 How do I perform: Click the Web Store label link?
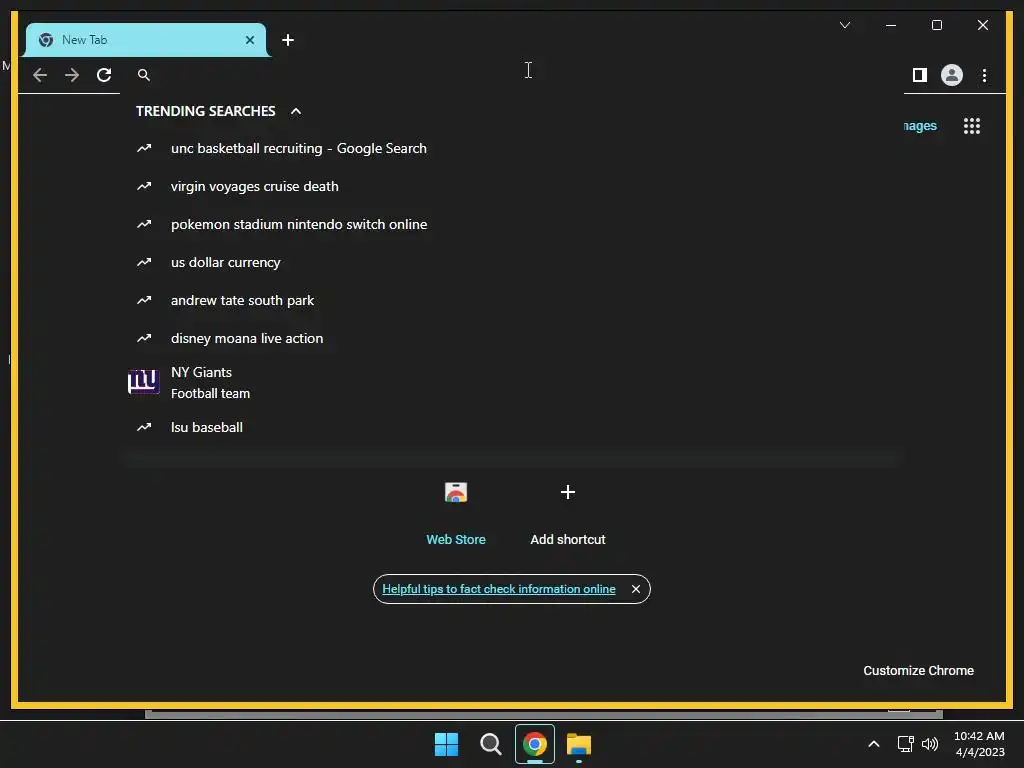(456, 539)
